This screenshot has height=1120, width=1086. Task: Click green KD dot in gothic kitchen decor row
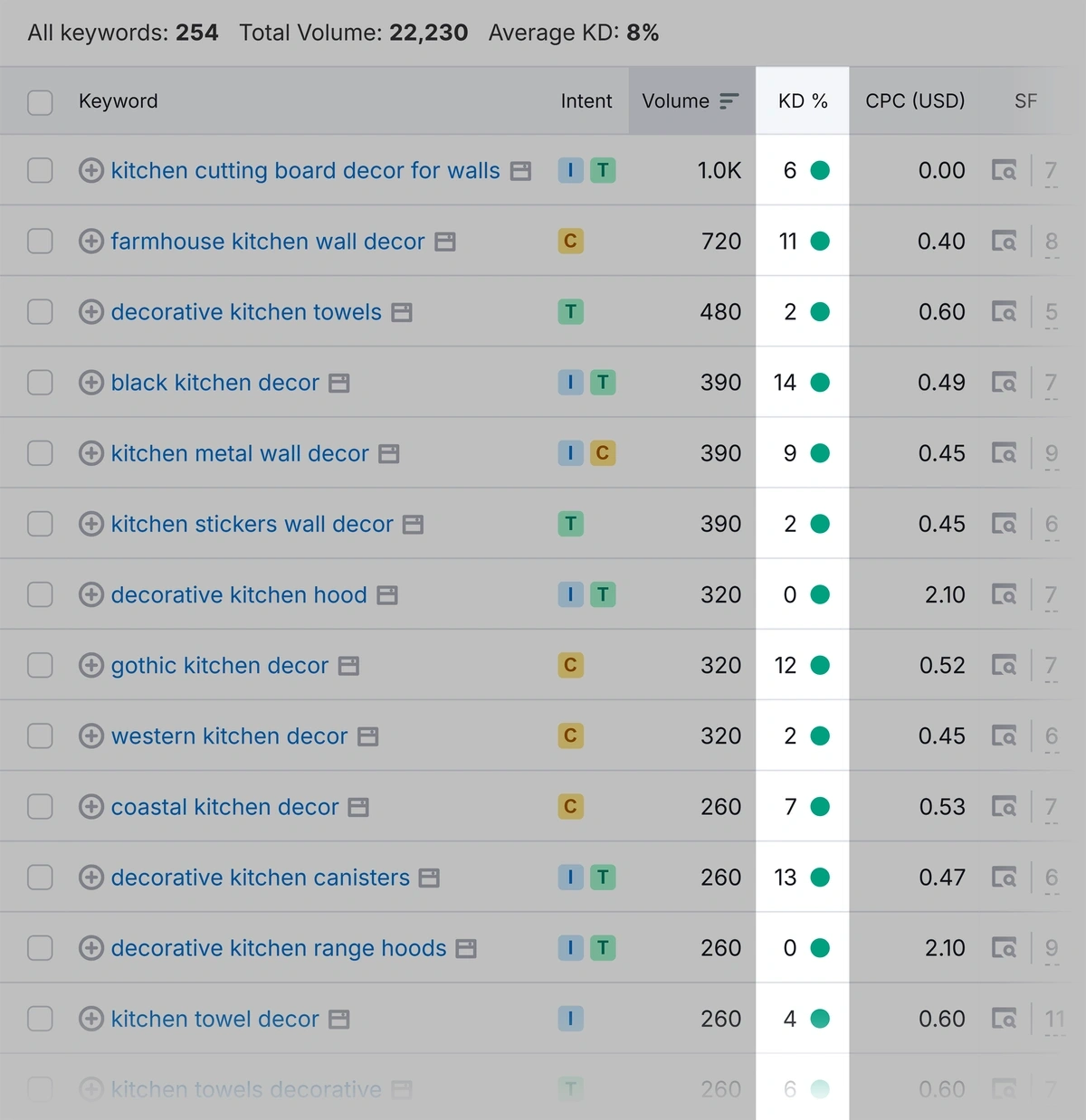point(820,665)
